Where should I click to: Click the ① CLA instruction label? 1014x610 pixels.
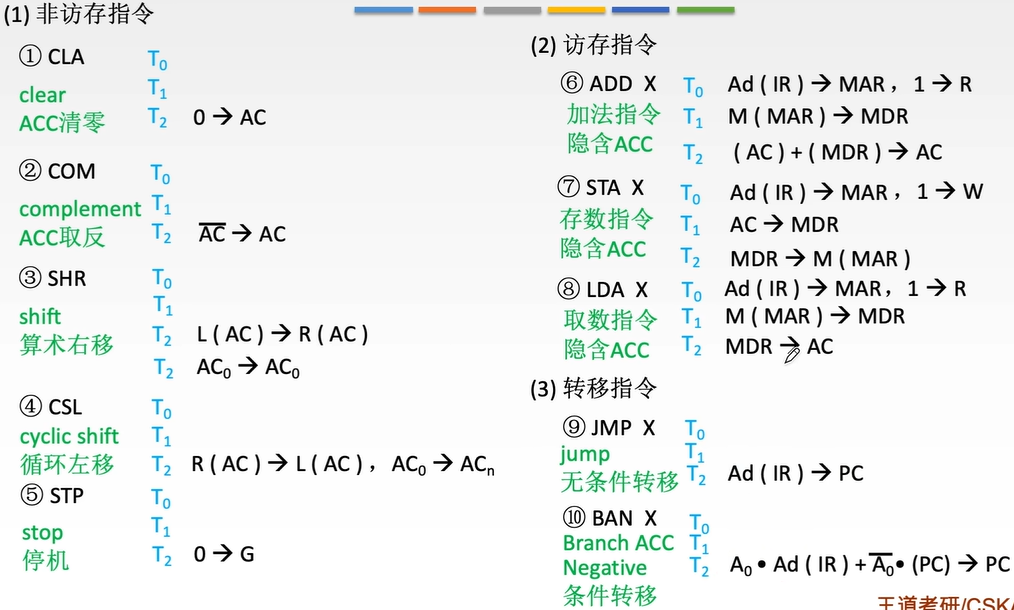52,58
